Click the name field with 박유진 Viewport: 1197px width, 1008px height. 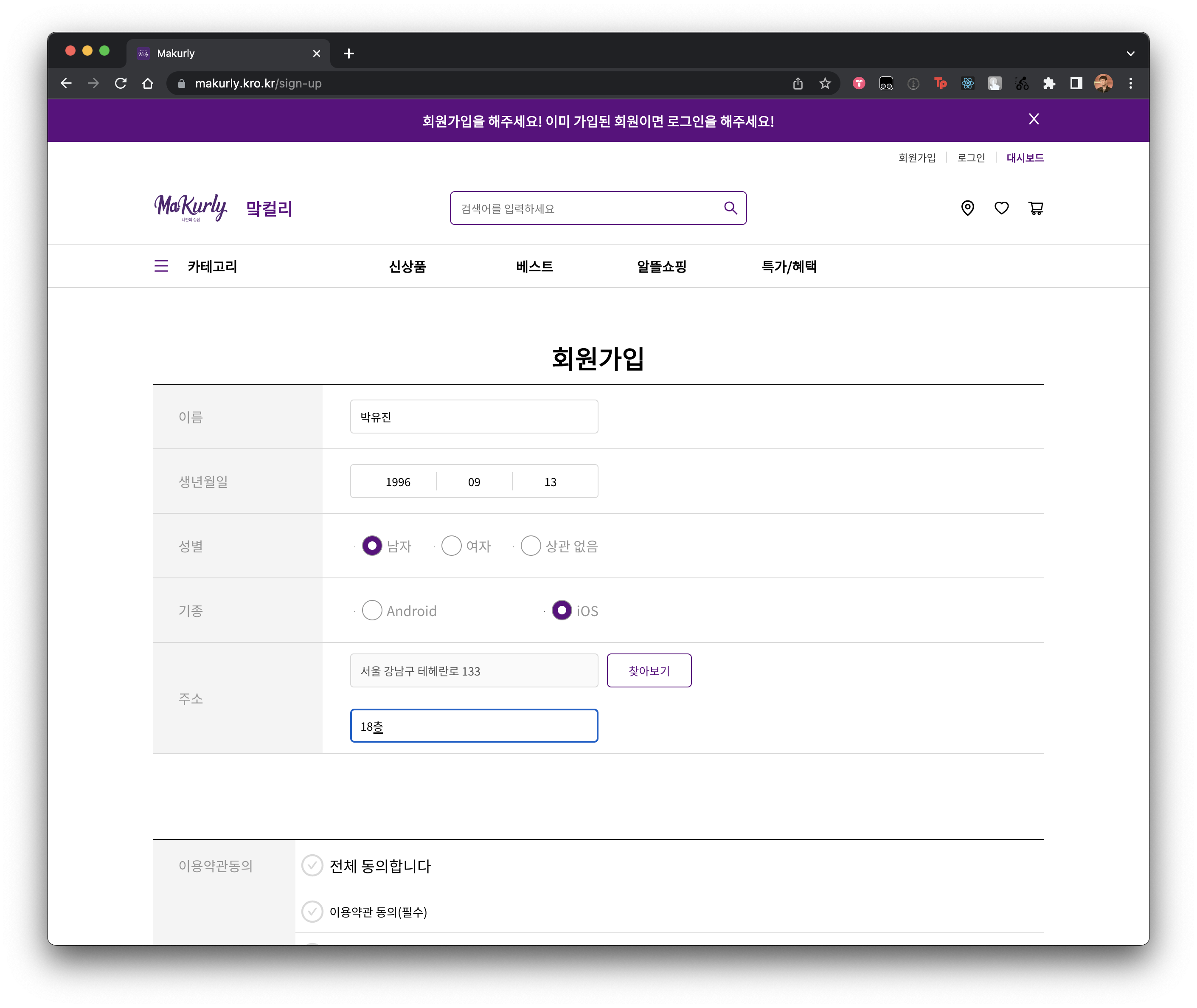[x=474, y=417]
